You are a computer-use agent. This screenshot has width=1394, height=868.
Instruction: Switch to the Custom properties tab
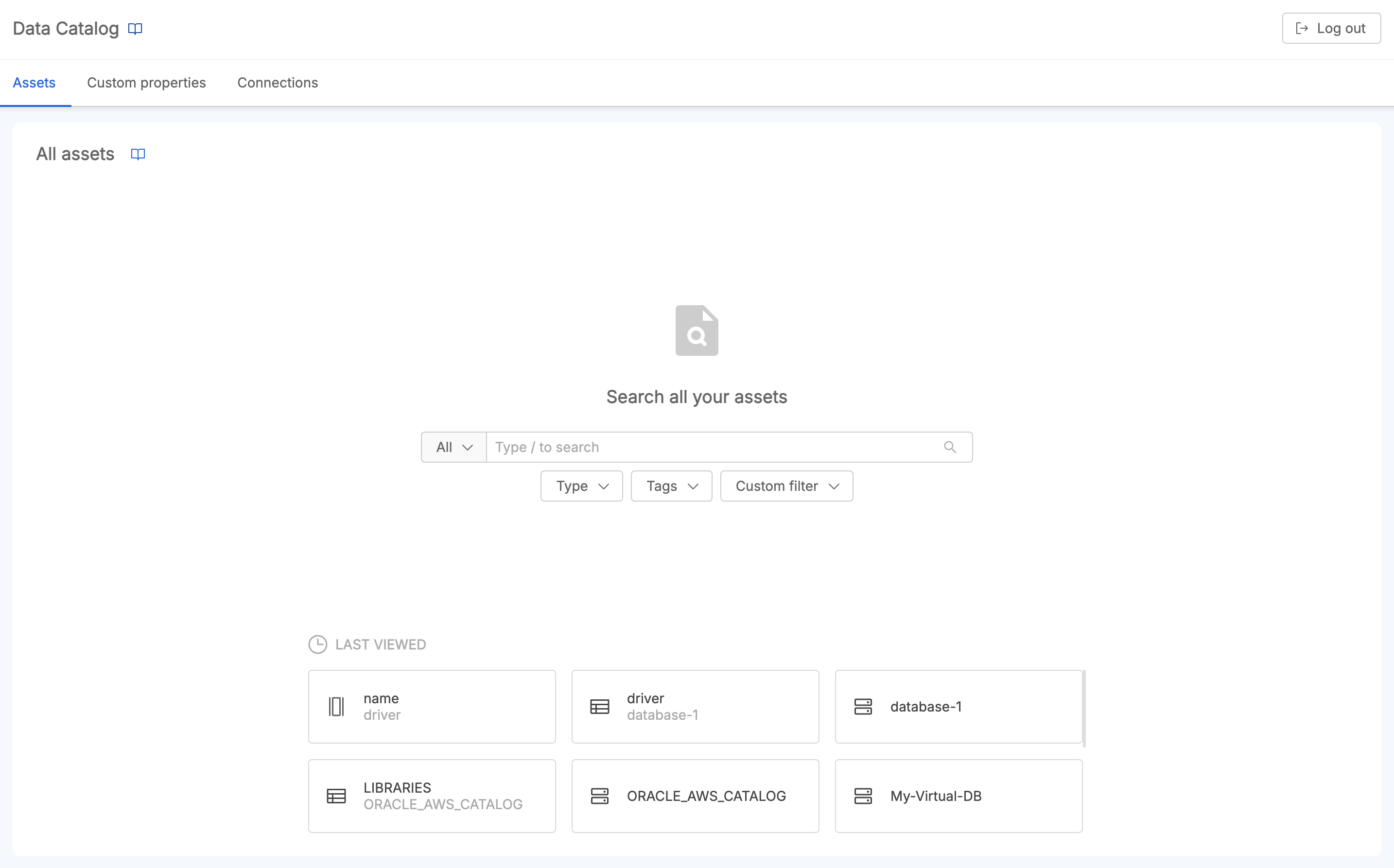[146, 83]
